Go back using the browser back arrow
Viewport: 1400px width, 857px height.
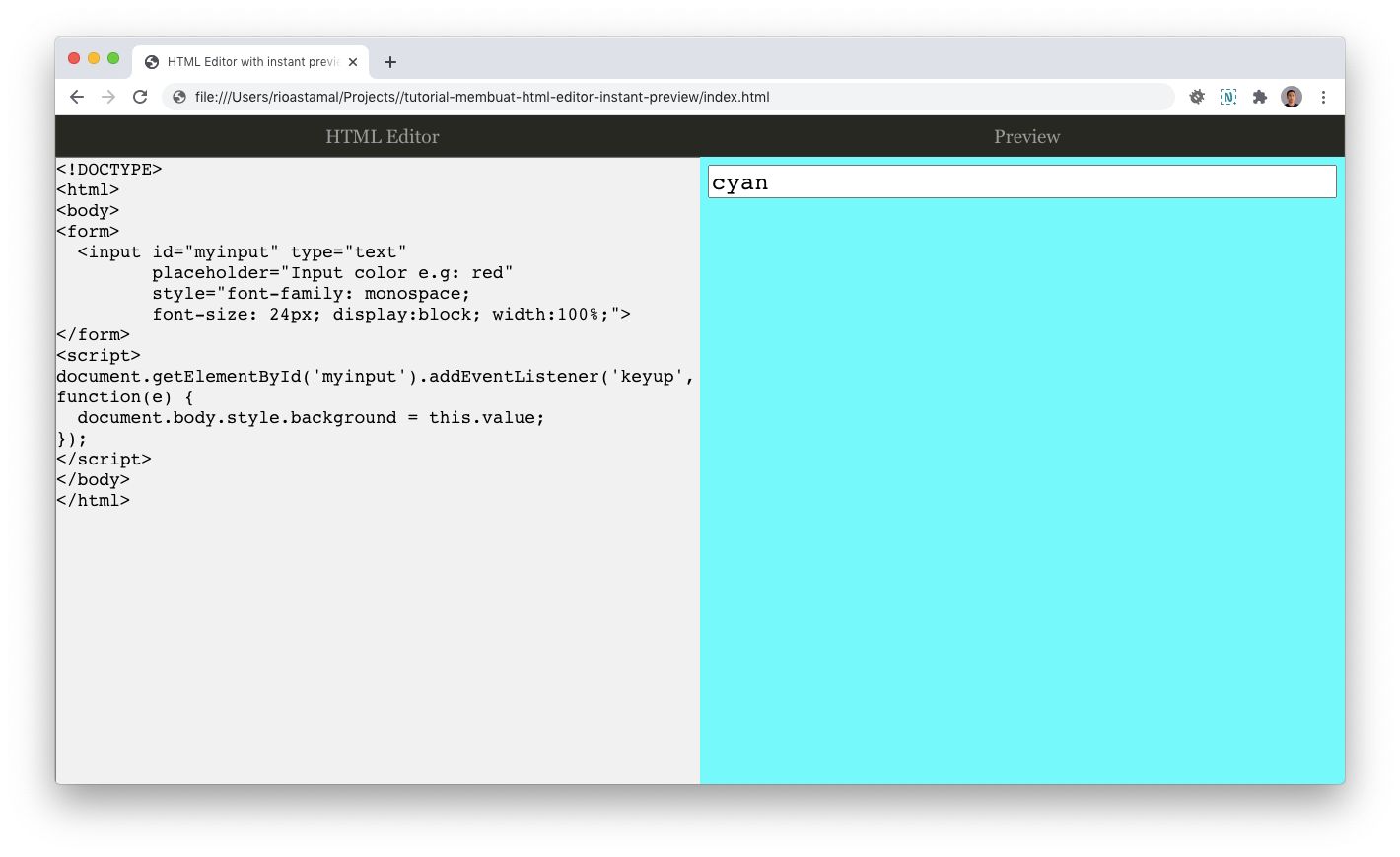pos(77,97)
